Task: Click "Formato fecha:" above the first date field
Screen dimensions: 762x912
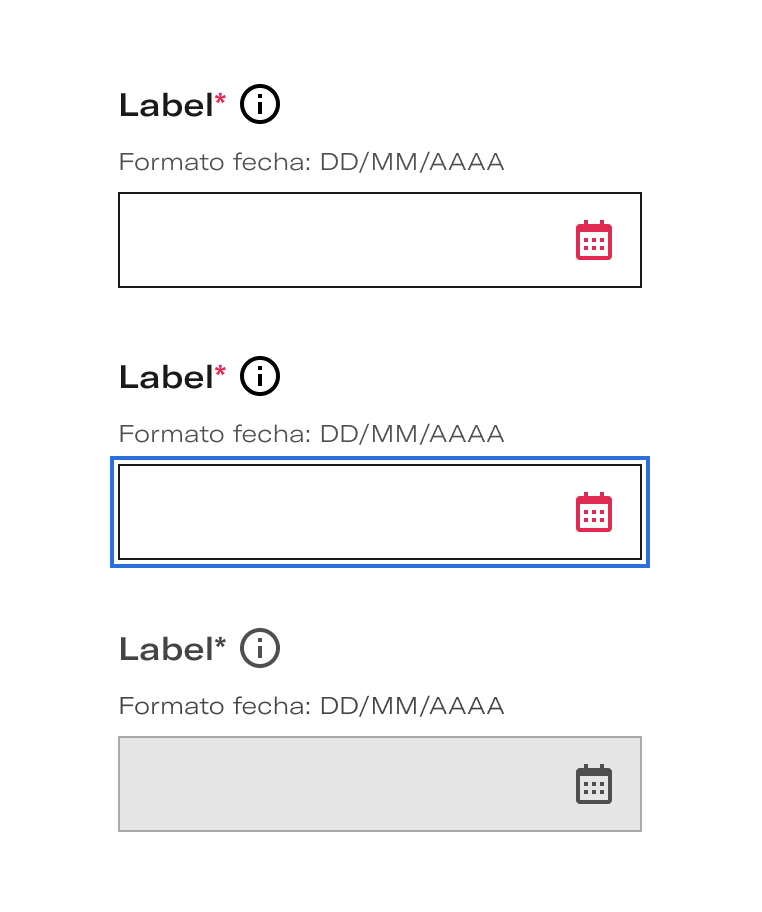Action: click(215, 162)
